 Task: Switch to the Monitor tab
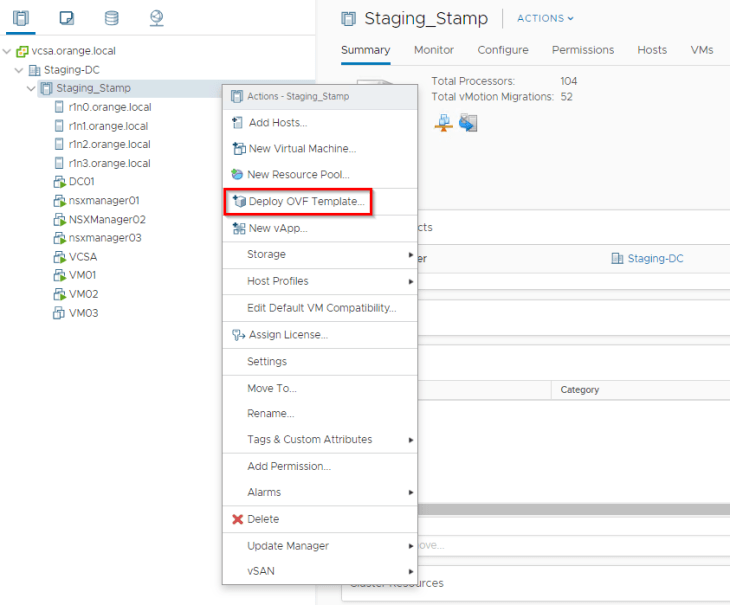tap(433, 50)
